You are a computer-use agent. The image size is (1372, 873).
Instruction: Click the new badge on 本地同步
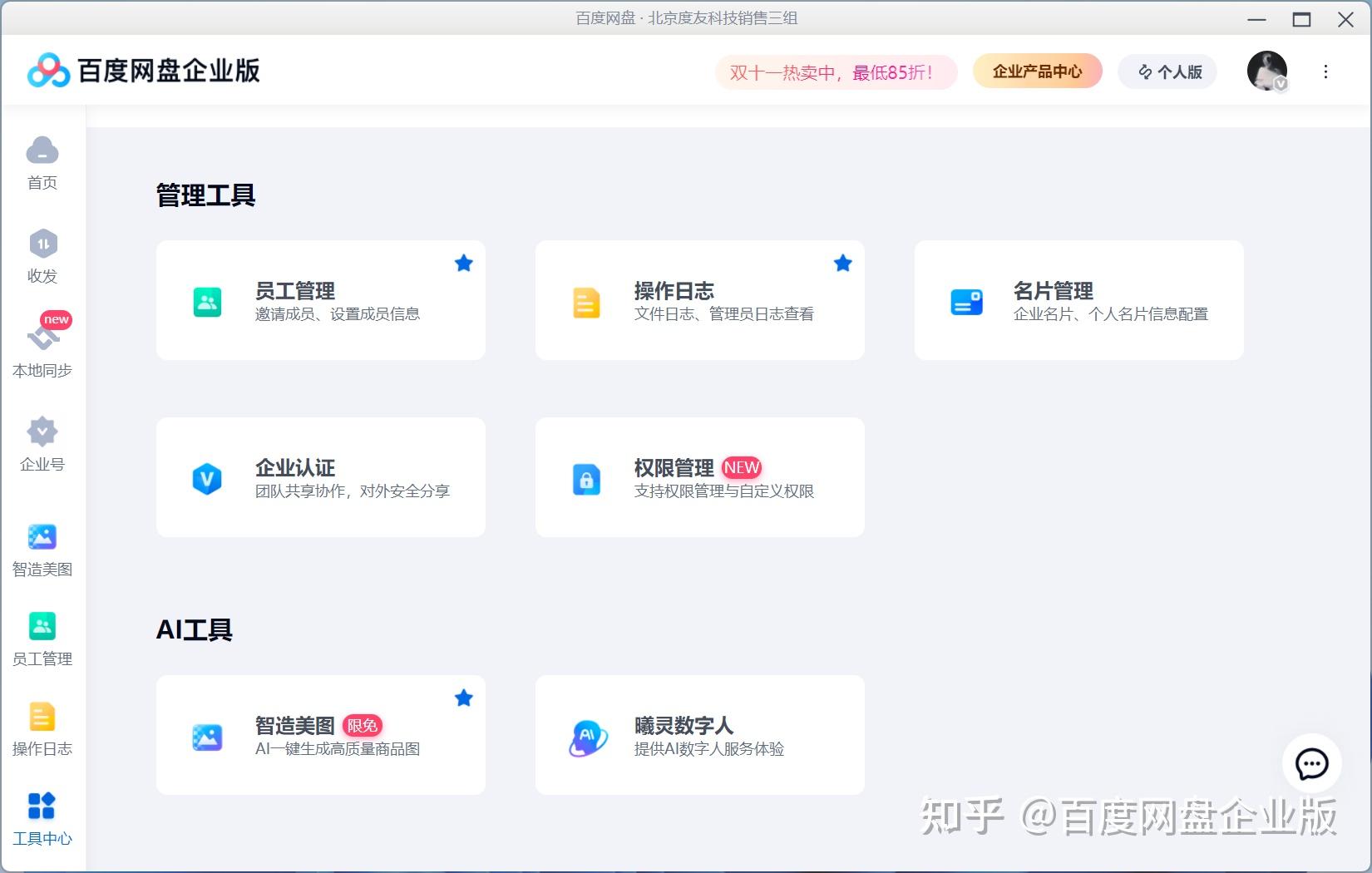tap(57, 320)
